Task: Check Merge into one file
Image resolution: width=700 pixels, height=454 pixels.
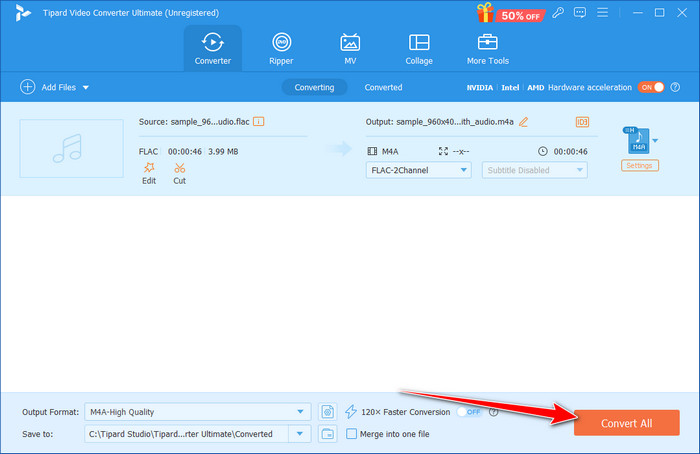Action: click(x=351, y=434)
